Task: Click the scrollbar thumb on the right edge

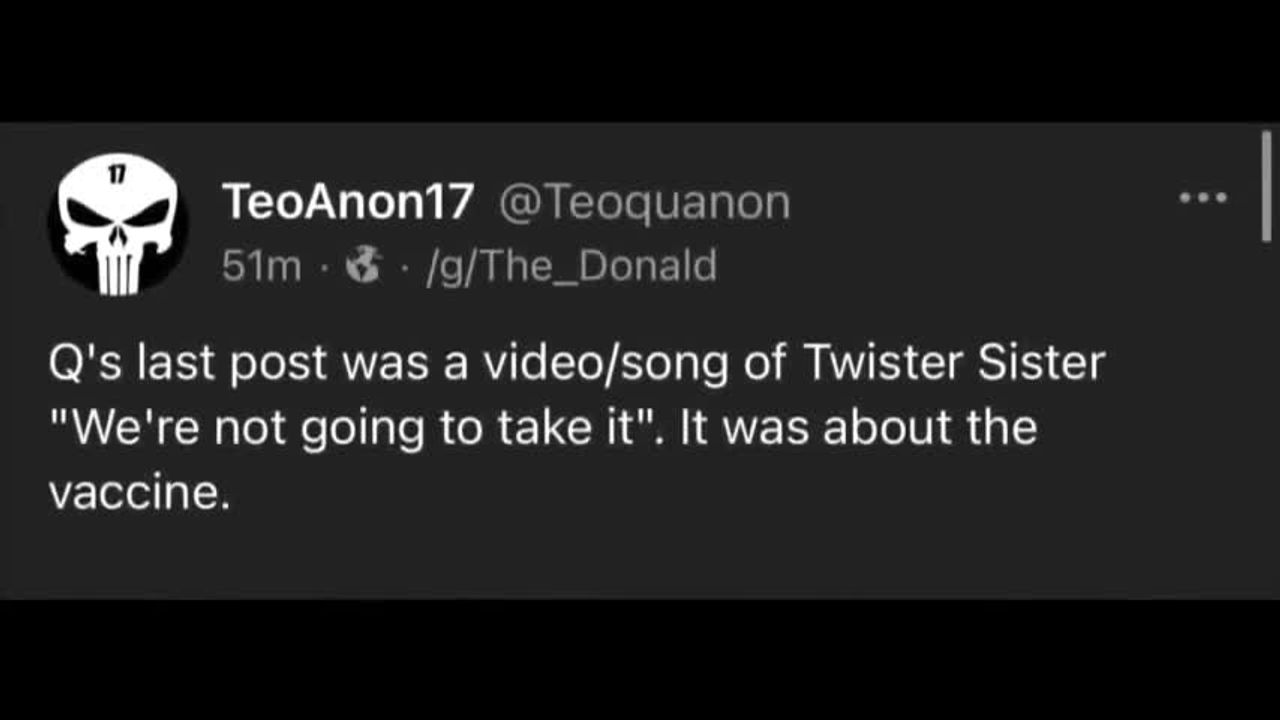Action: pyautogui.click(x=1266, y=186)
